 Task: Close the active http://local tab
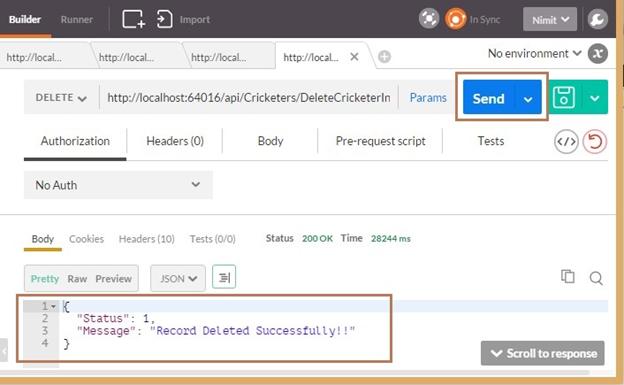click(x=354, y=57)
